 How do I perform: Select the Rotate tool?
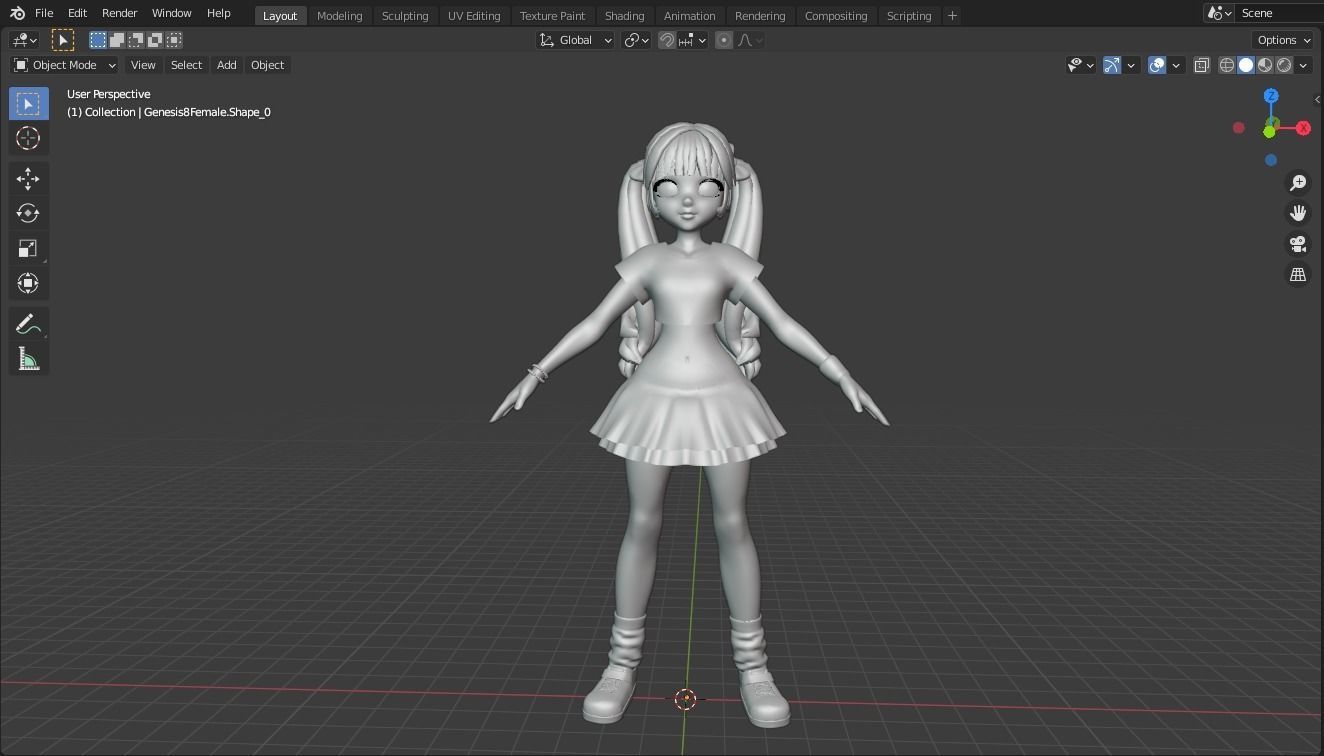point(28,213)
